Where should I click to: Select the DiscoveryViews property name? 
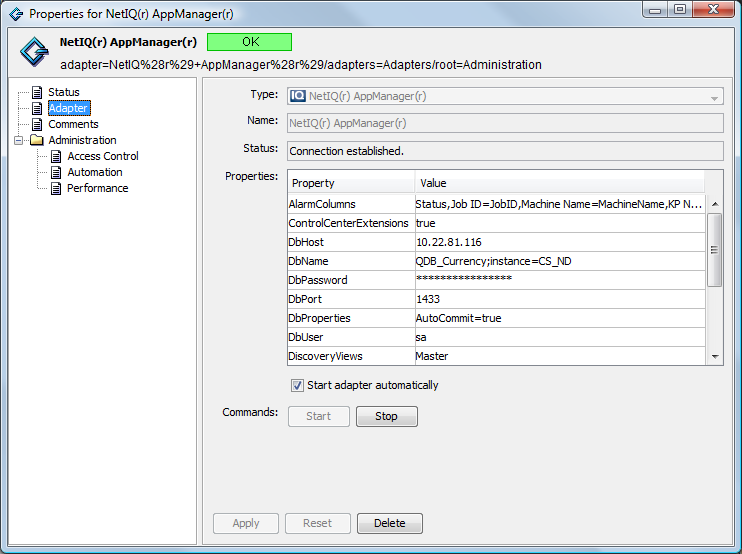[326, 356]
